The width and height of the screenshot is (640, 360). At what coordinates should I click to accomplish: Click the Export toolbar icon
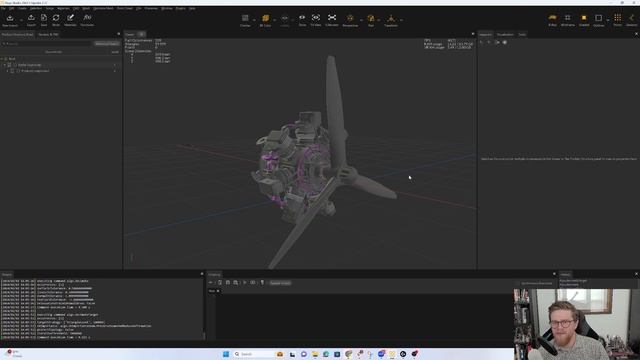(x=31, y=18)
